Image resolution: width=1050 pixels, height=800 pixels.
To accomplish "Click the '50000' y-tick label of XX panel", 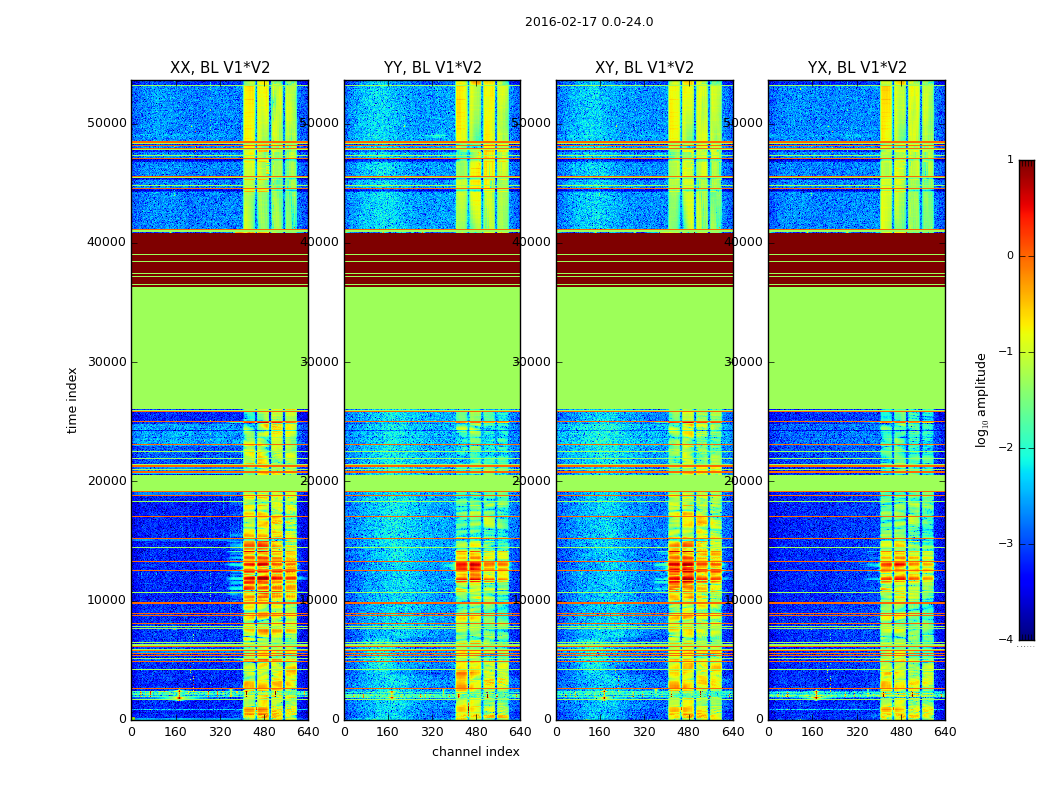I will [x=108, y=123].
